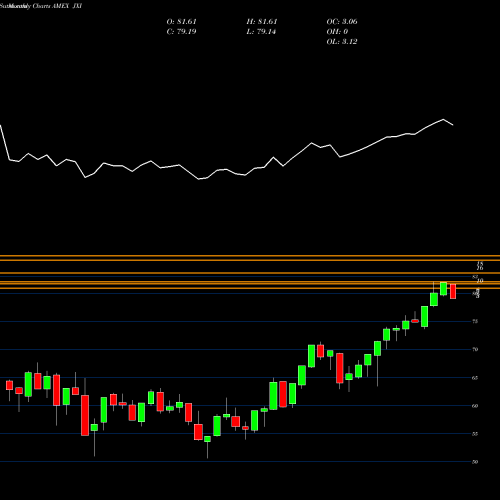Click the 75 price axis label
500x500 pixels.
475,321
